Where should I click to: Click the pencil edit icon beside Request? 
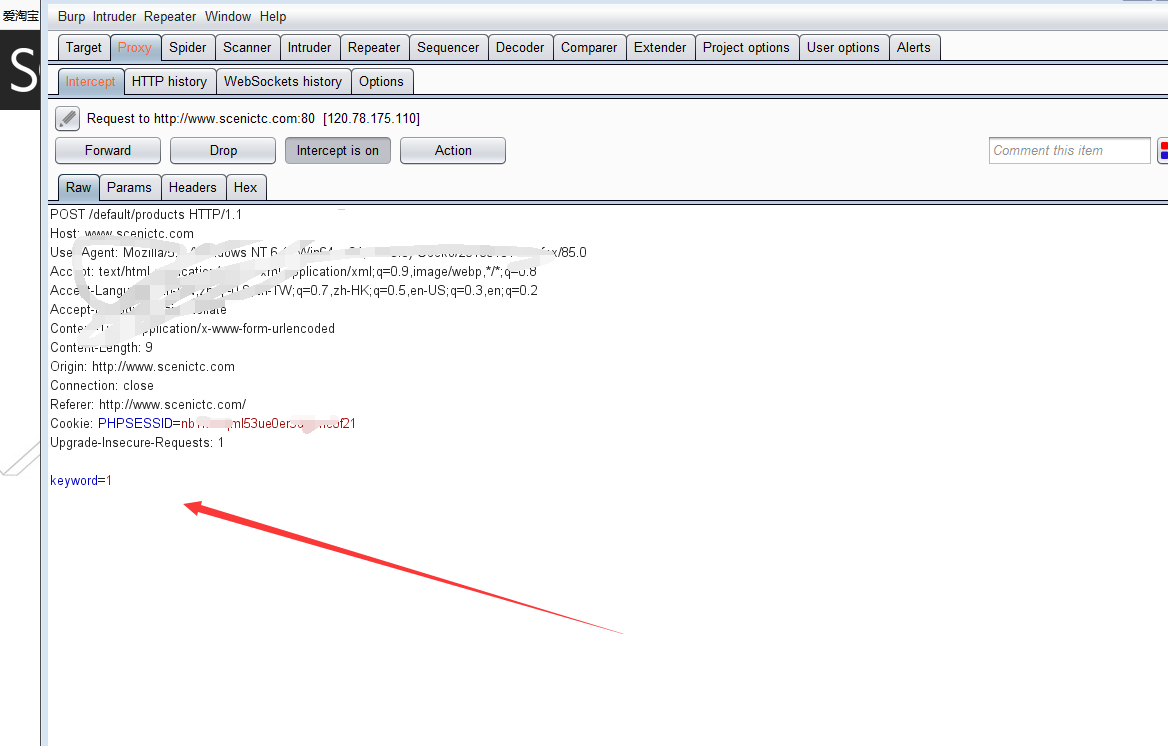[x=68, y=118]
